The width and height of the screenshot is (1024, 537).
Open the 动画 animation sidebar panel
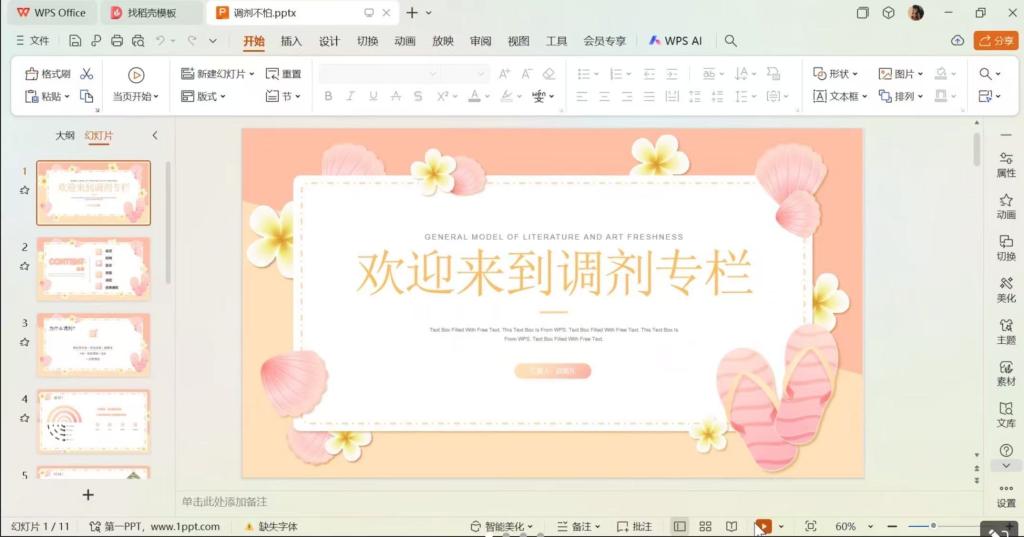pyautogui.click(x=1005, y=206)
